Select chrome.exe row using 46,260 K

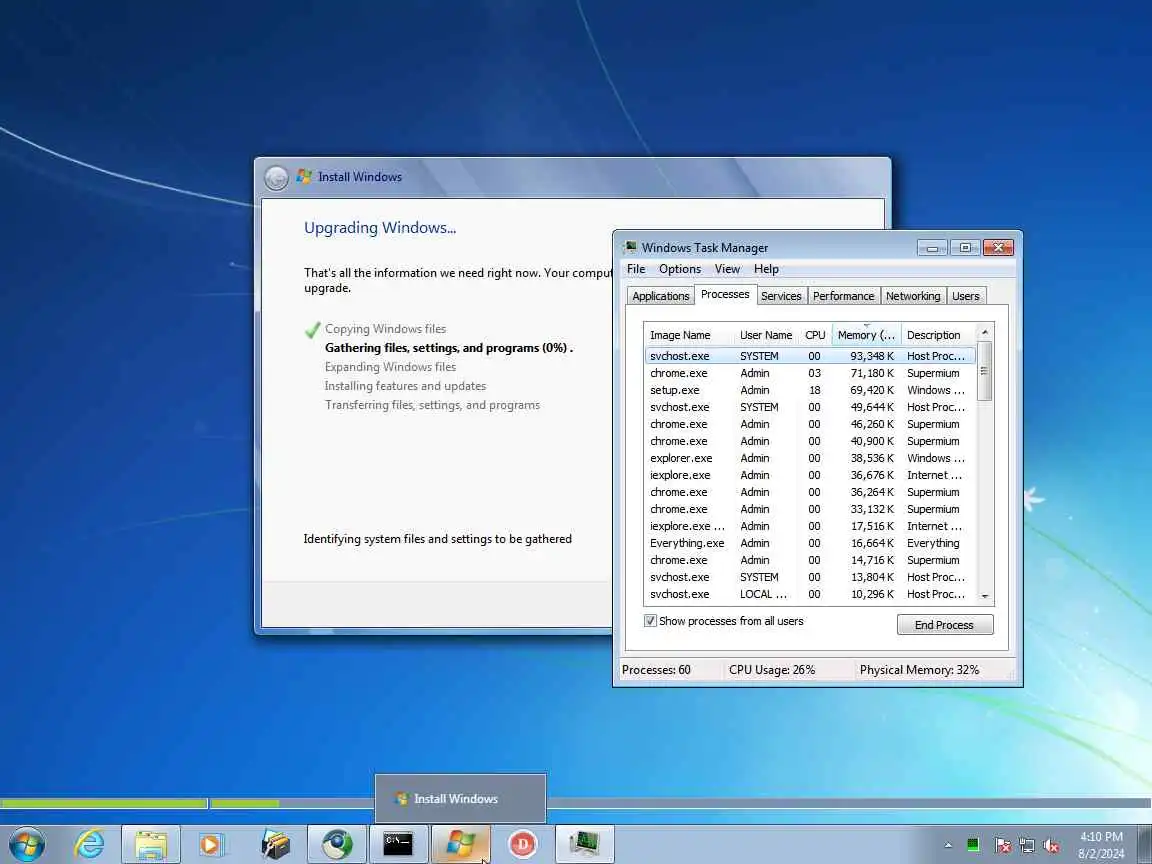coord(810,424)
